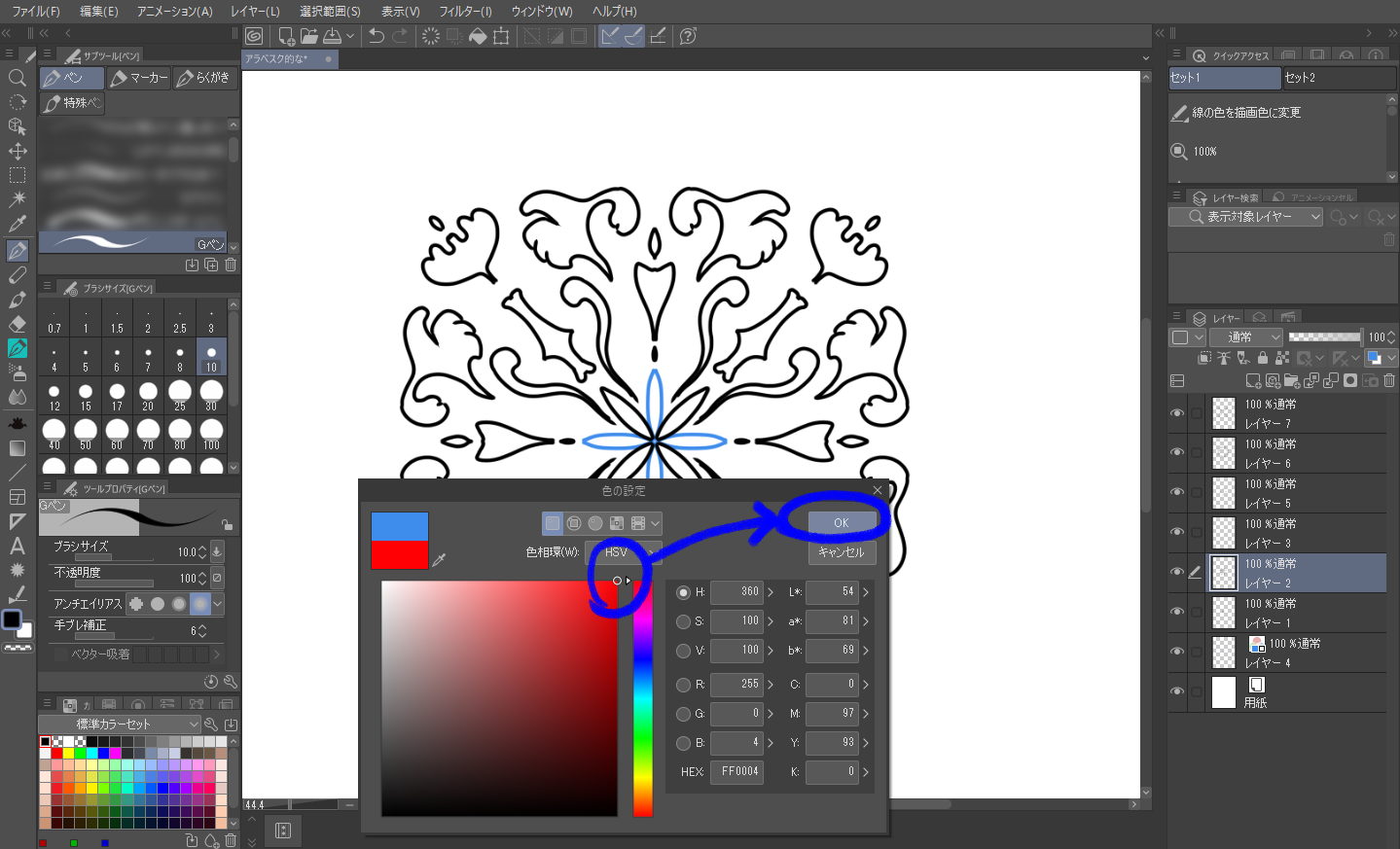Switch to the マーカー sub tool tab

139,78
